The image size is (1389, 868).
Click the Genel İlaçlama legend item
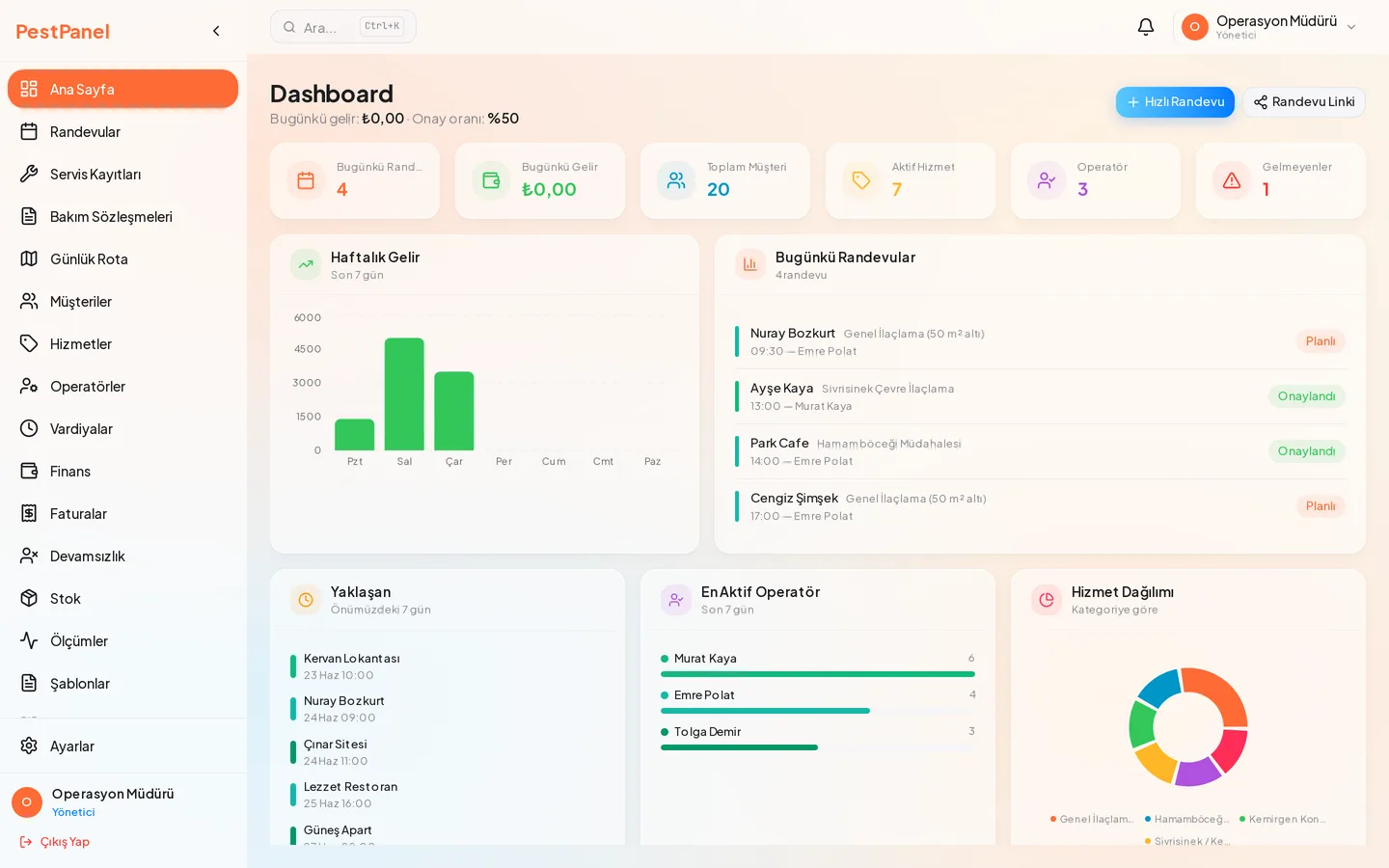(1093, 819)
